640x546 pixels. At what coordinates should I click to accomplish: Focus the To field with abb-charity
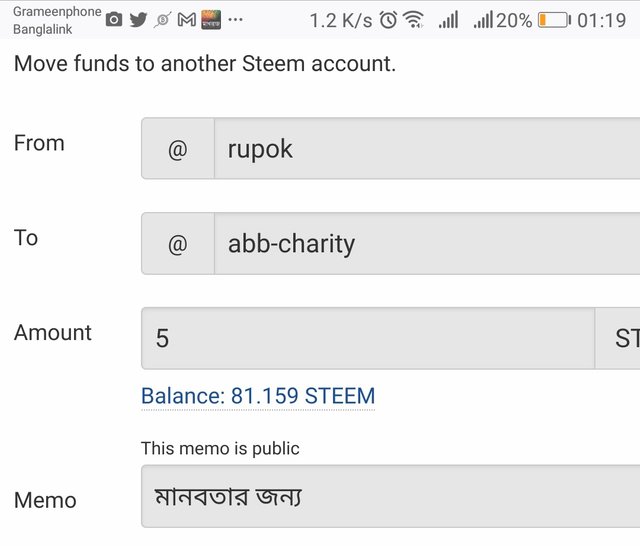pyautogui.click(x=427, y=244)
